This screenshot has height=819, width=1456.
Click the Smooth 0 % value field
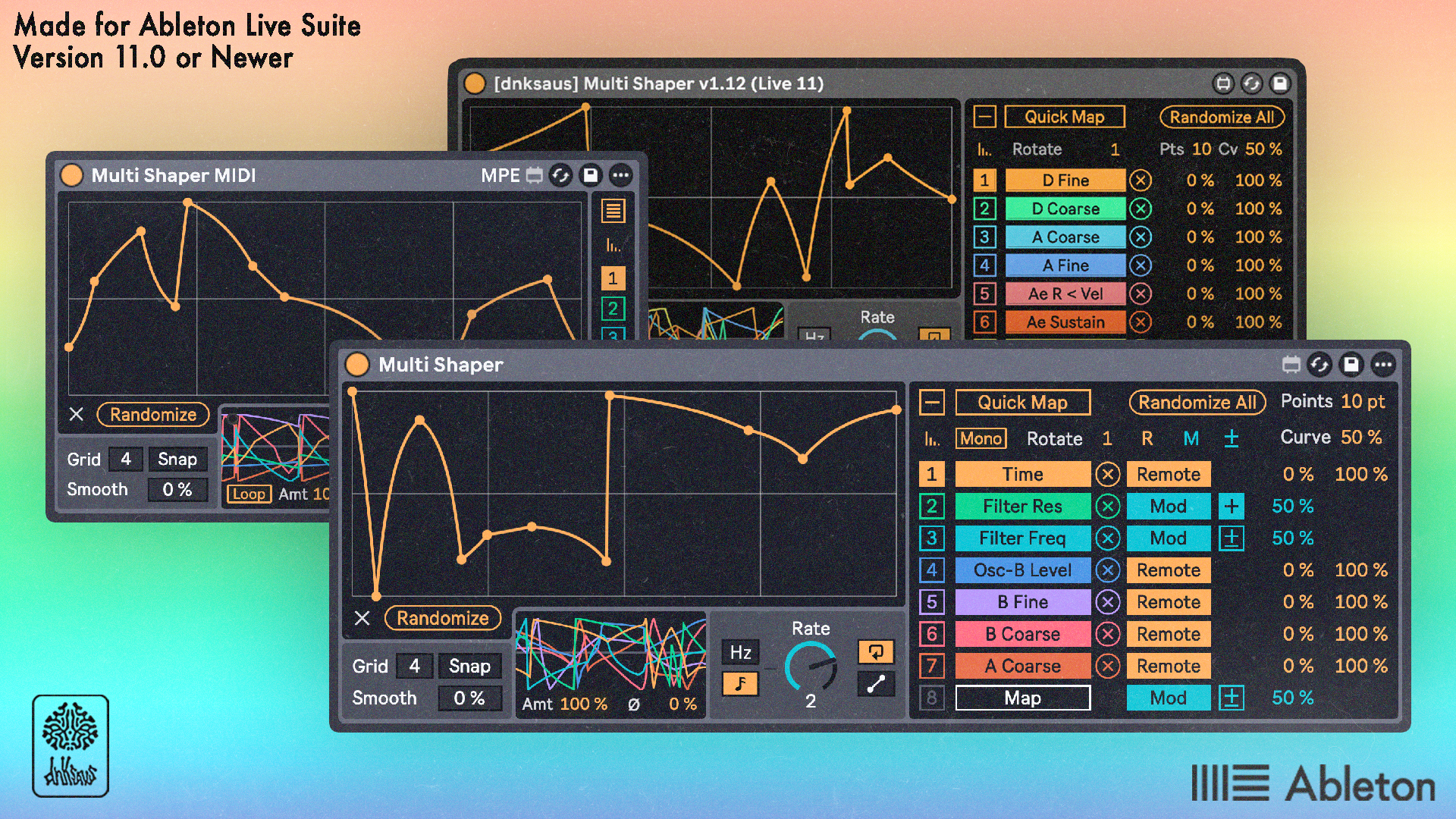[469, 698]
